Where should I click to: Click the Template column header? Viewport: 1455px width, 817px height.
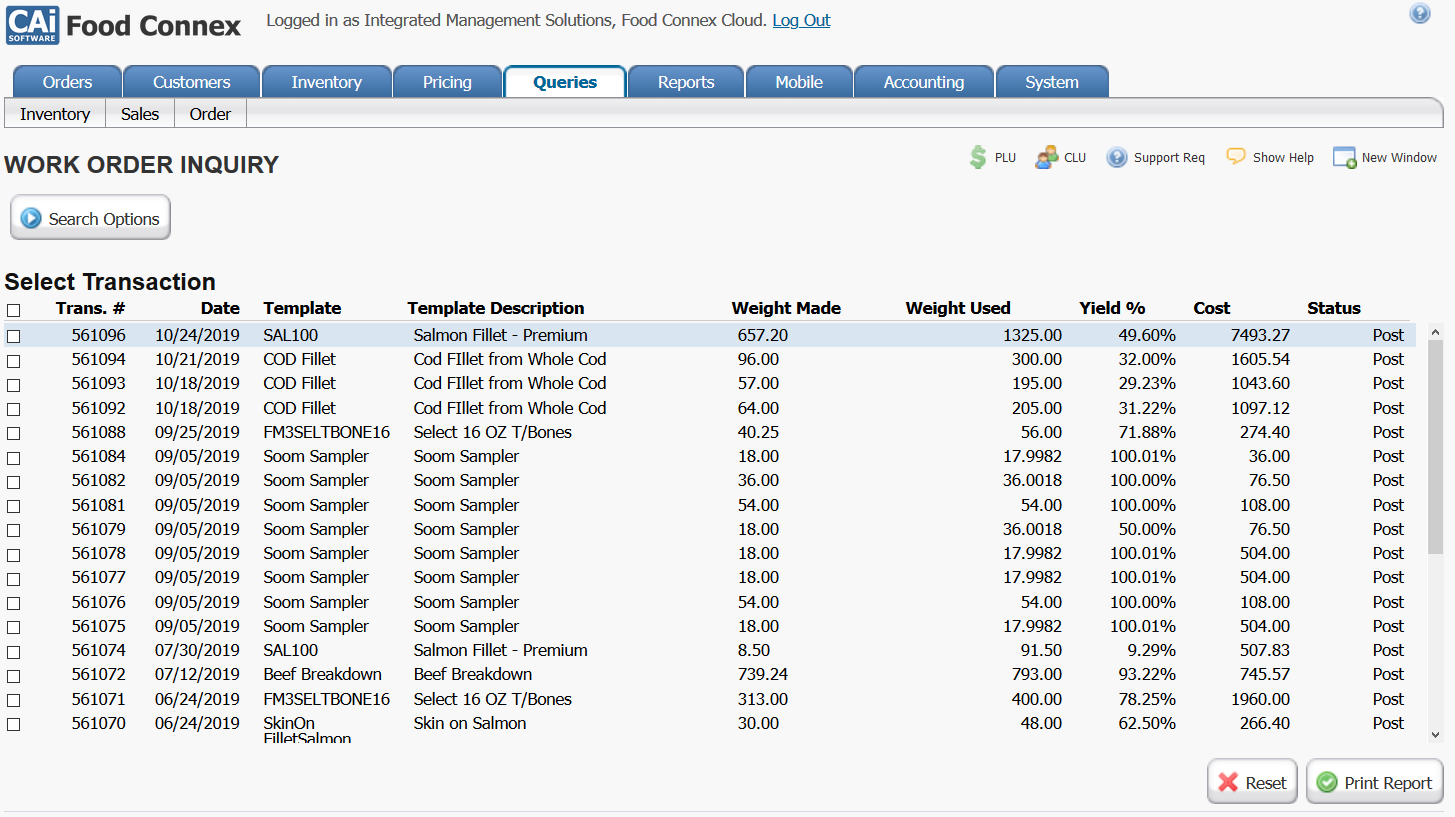pyautogui.click(x=302, y=308)
